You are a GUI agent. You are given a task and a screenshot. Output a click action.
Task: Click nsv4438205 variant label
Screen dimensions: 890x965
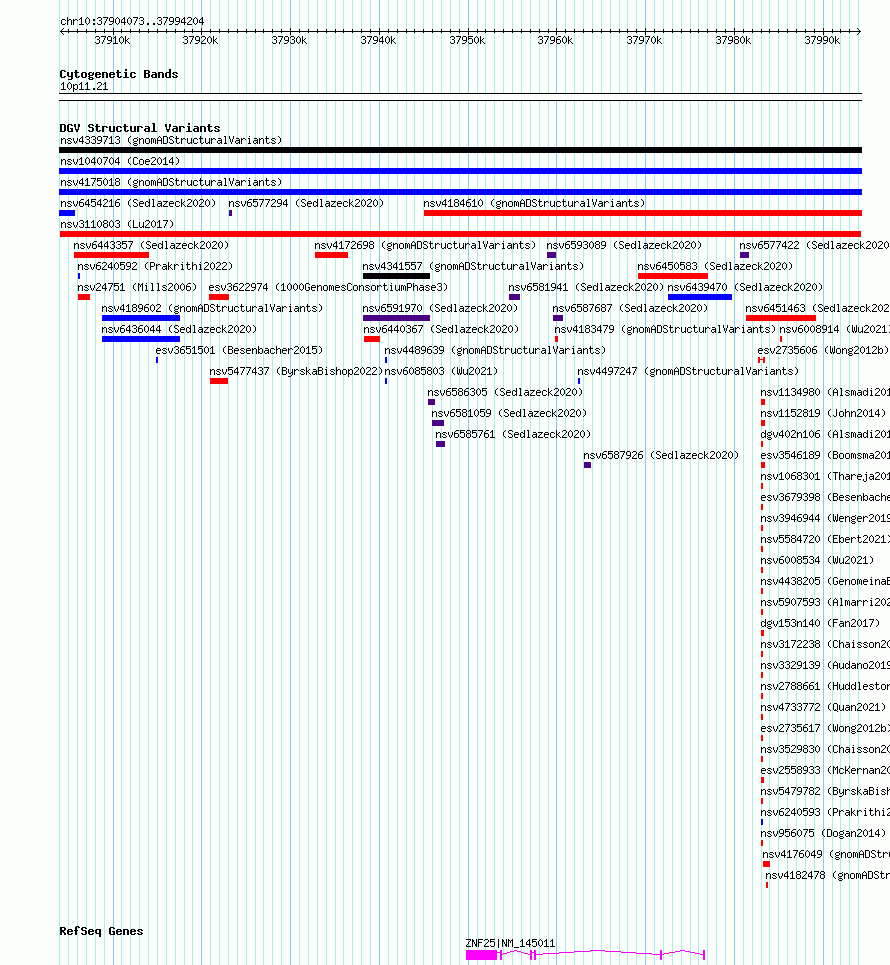(825, 581)
